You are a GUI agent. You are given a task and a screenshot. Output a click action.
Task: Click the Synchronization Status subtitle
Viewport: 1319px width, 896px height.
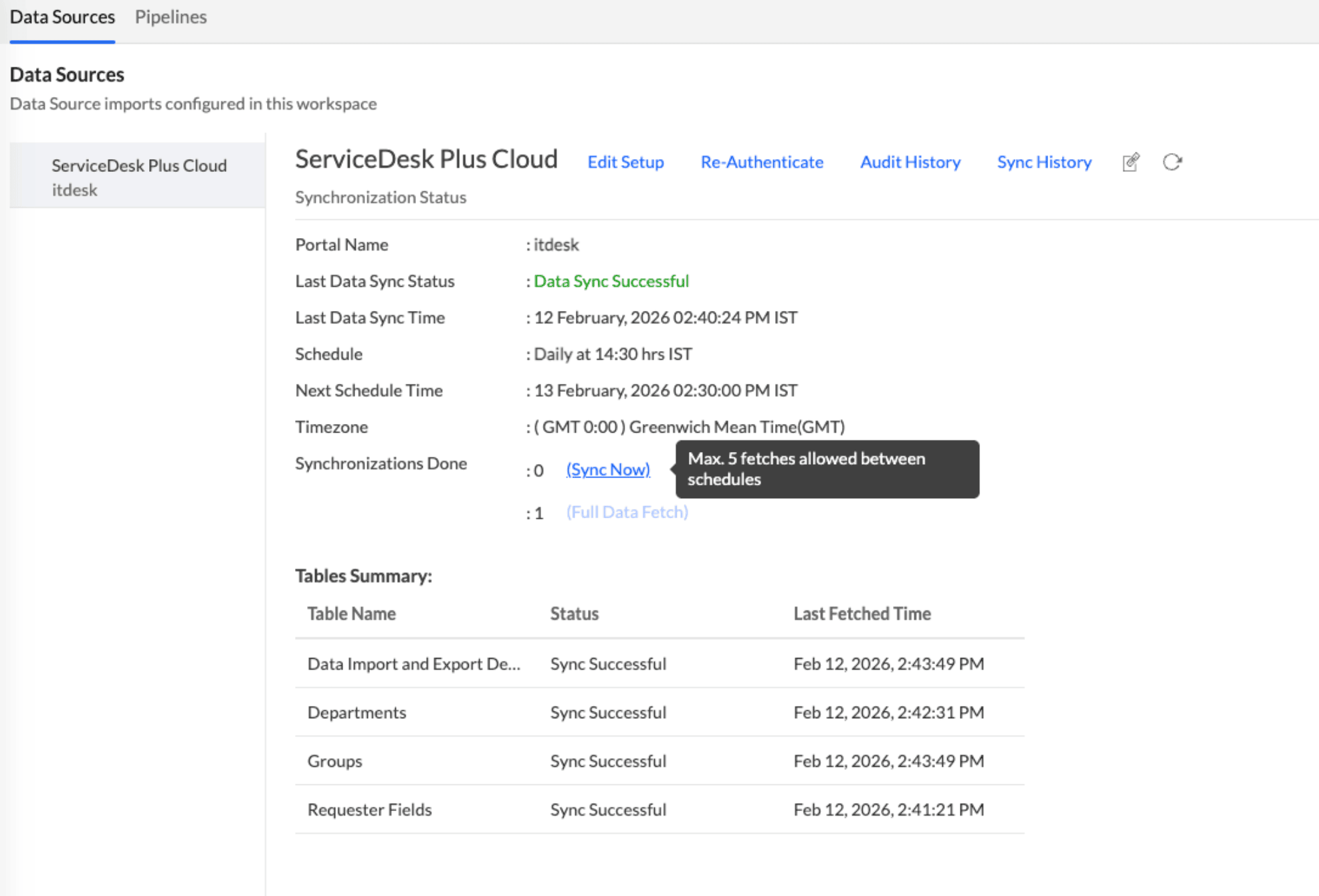pos(381,197)
